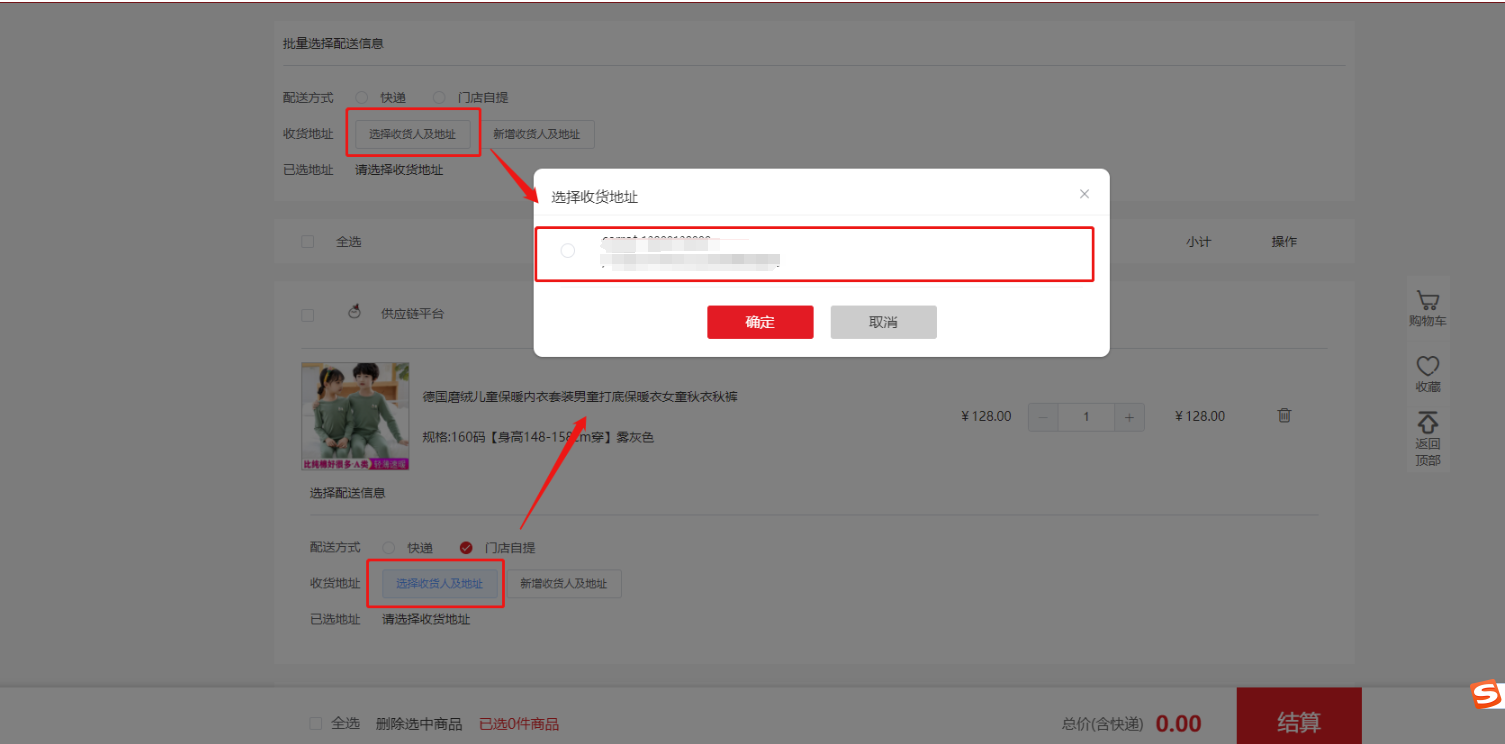Open the shopping cart sidebar icon
This screenshot has width=1505, height=744.
click(1427, 301)
